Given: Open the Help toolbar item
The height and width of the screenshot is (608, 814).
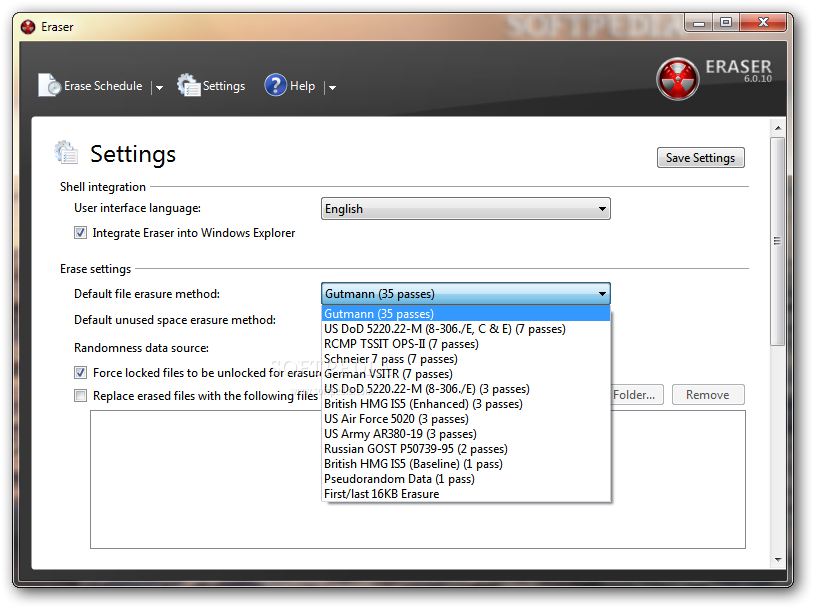Looking at the screenshot, I should pos(290,85).
